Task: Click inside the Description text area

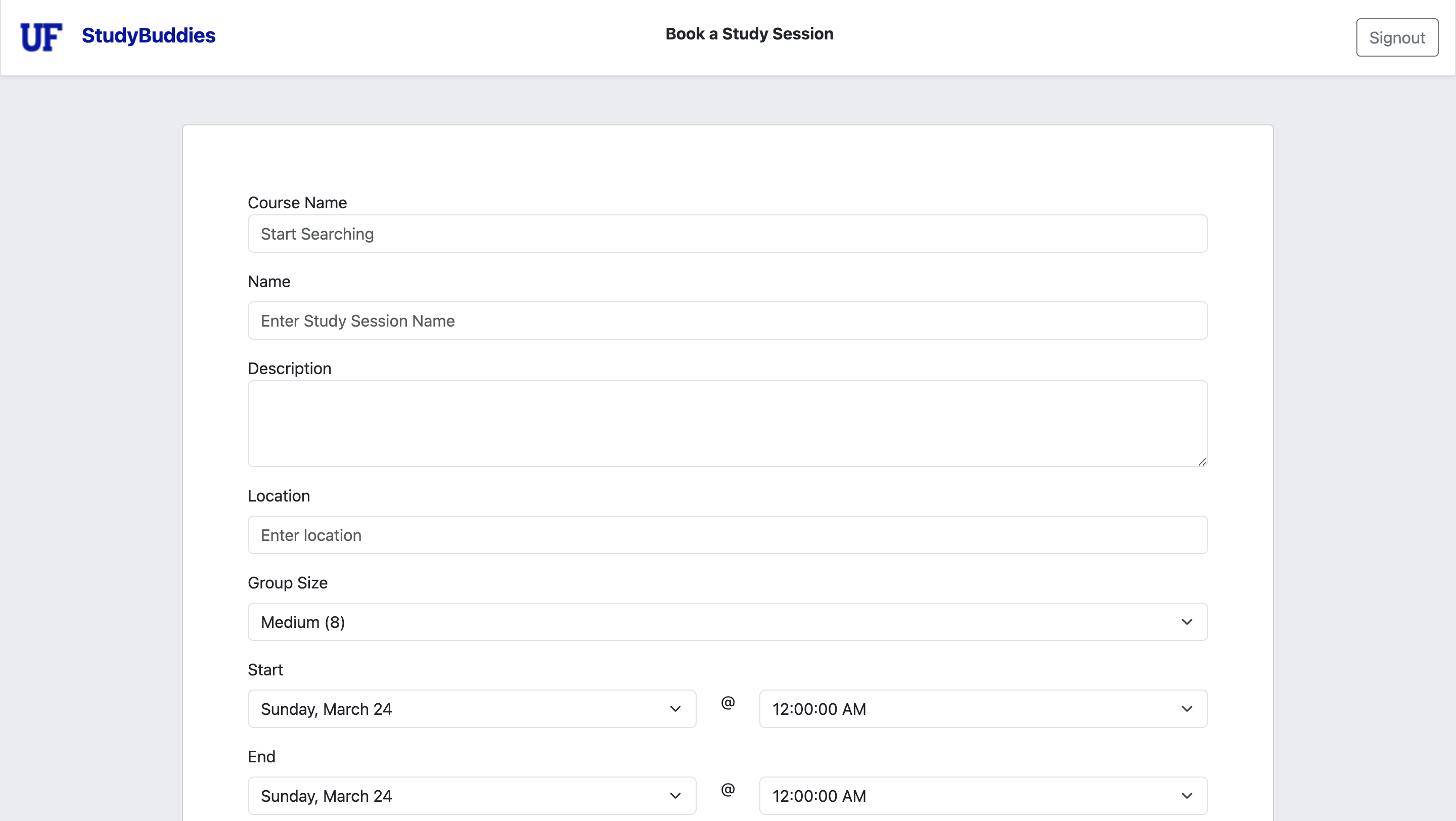Action: (x=727, y=423)
